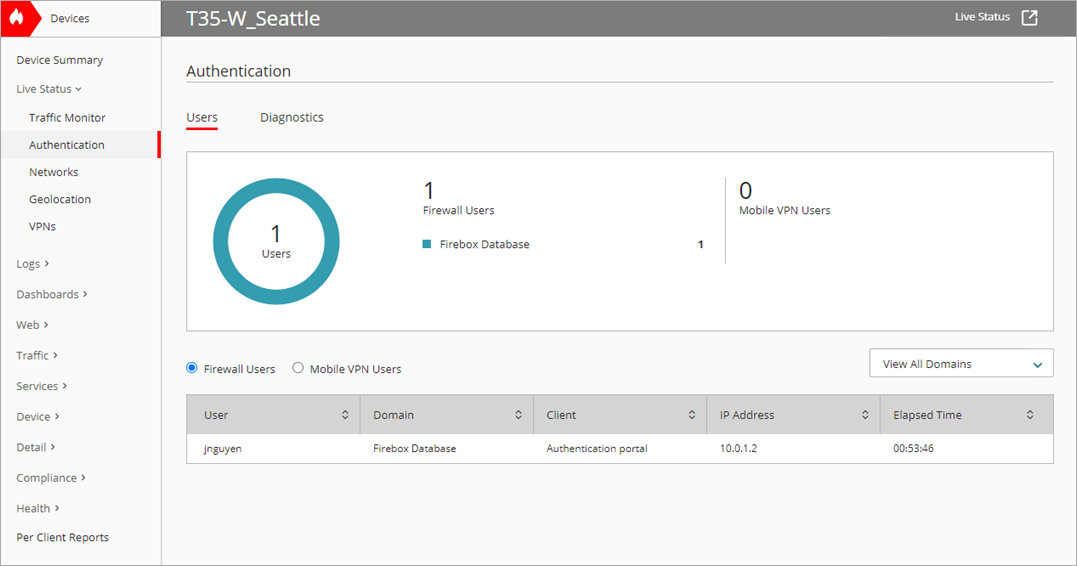Sort table by IP Address arrows

(x=864, y=415)
